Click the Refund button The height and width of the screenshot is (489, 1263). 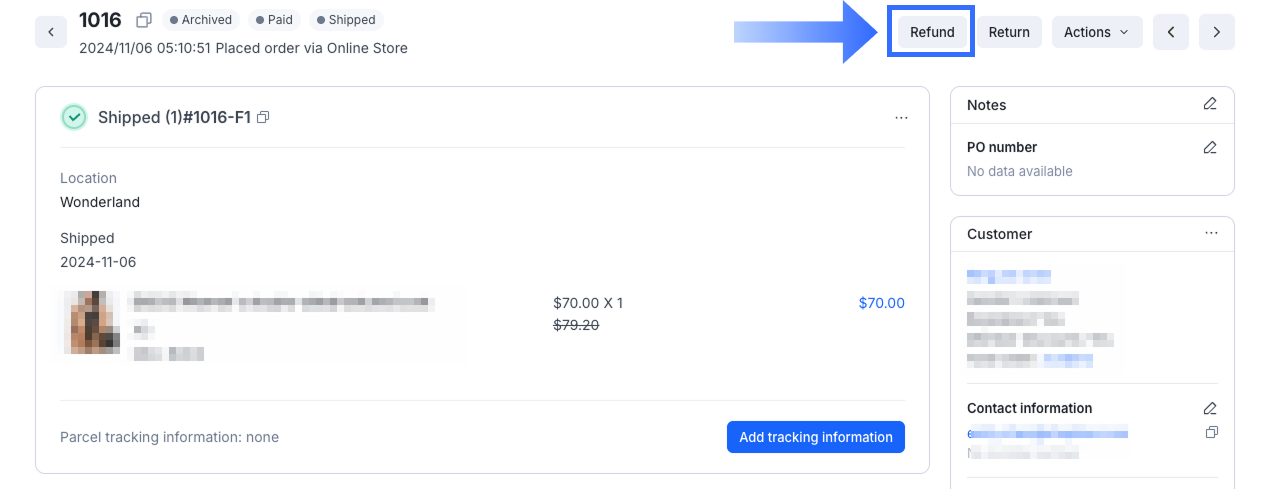[932, 32]
